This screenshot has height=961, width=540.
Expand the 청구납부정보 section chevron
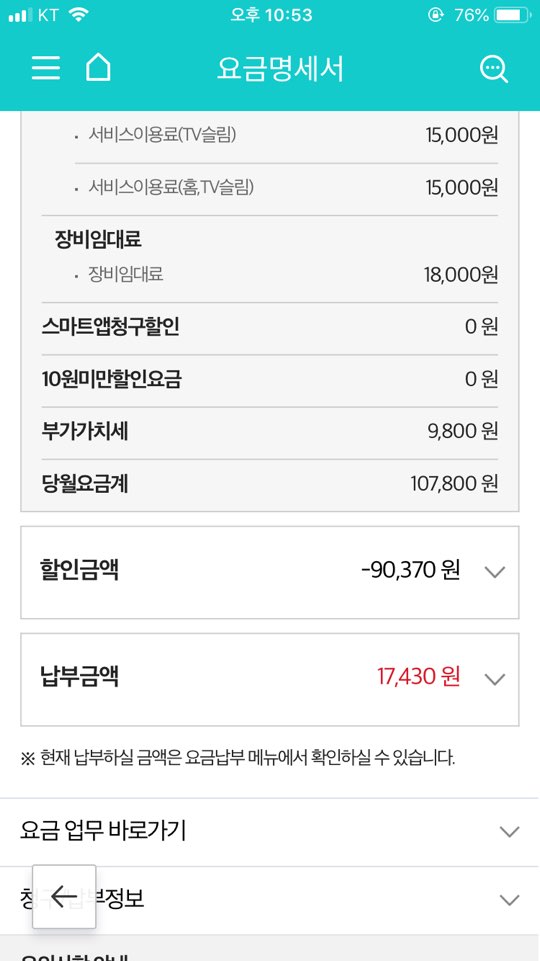509,900
